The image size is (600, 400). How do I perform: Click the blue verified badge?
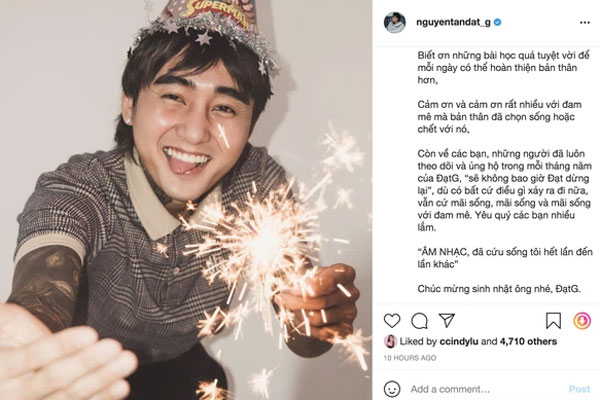pos(497,22)
